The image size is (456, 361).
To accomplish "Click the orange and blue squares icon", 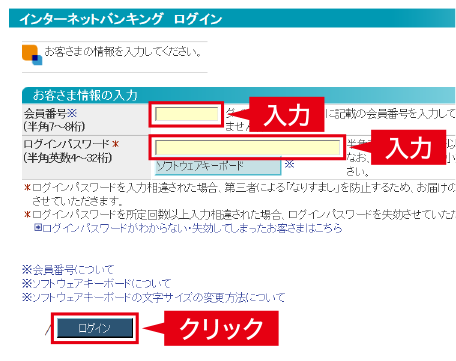I will [x=32, y=55].
